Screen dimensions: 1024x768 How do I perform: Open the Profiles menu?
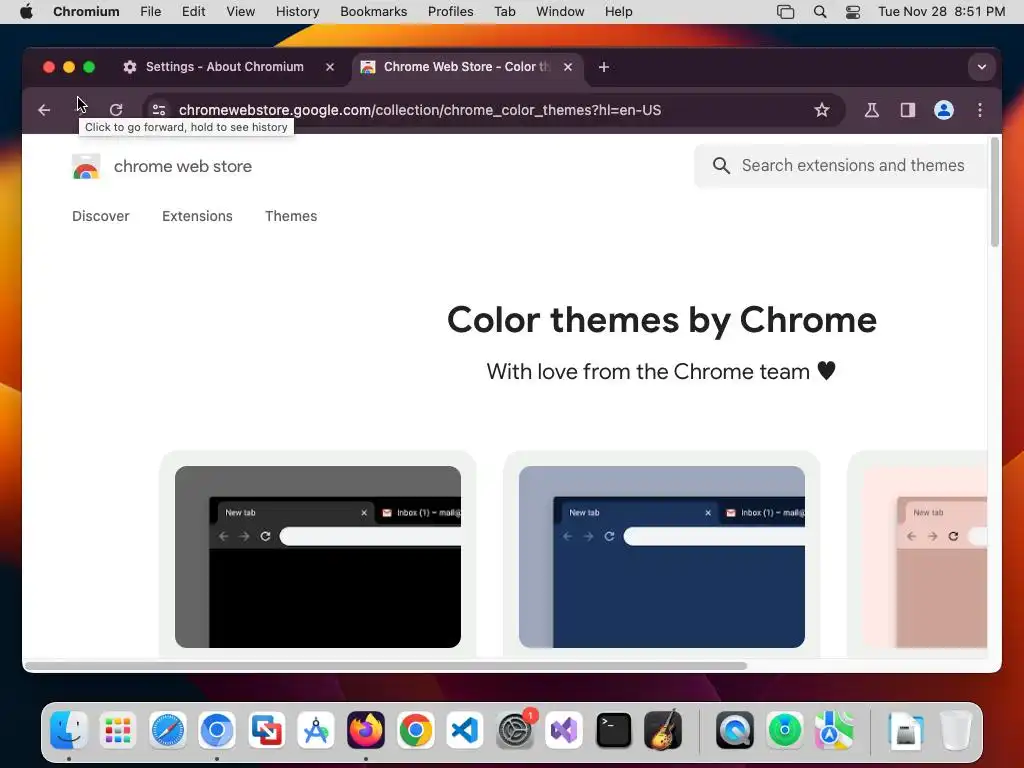point(451,12)
